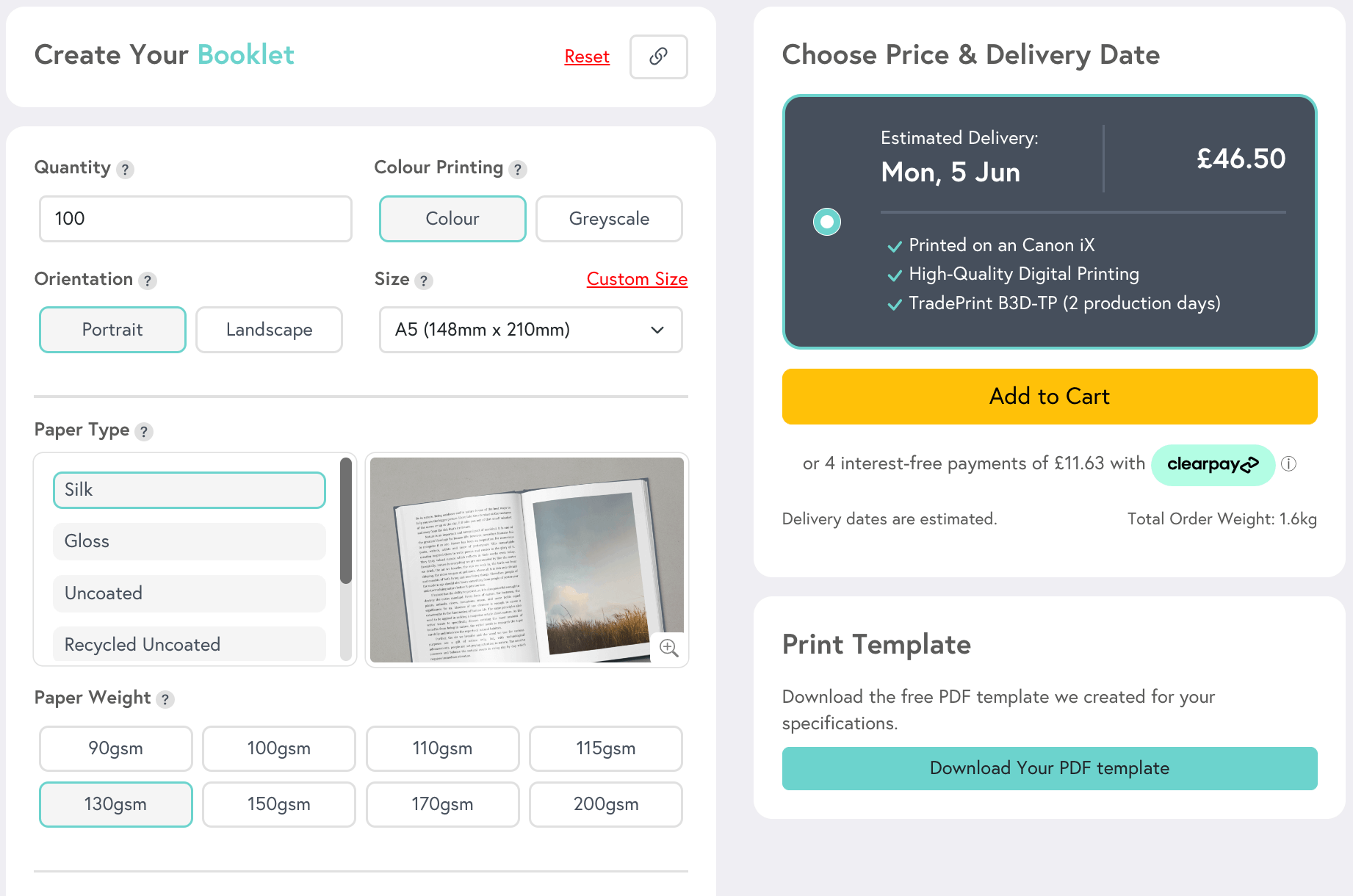This screenshot has width=1353, height=896.
Task: Select the Gloss paper type
Action: click(189, 541)
